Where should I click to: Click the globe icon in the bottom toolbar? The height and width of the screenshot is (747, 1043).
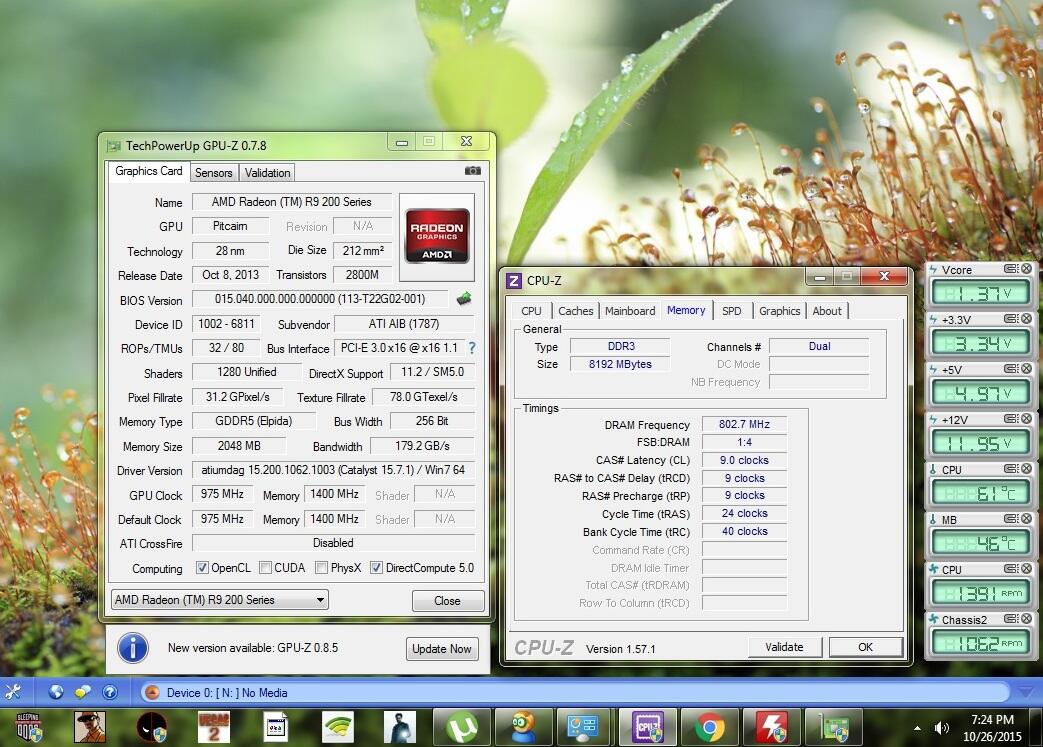coord(56,692)
